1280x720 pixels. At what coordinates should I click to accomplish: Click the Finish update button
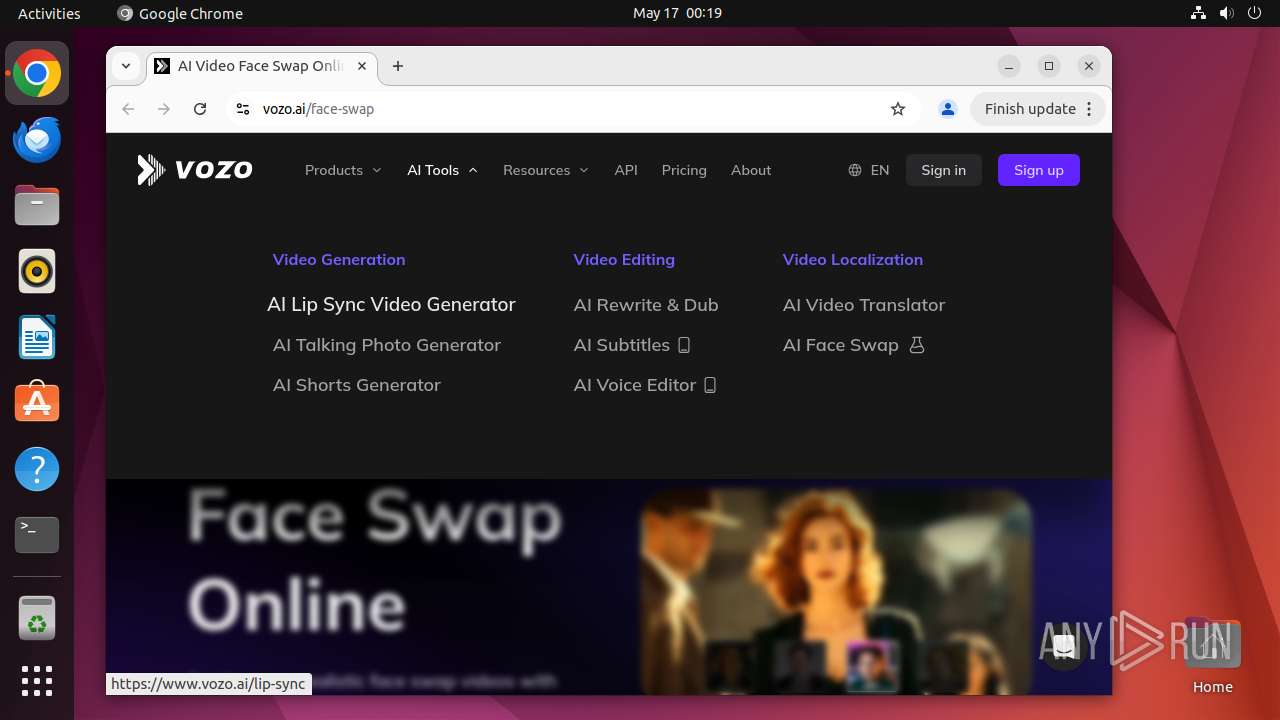pos(1038,109)
